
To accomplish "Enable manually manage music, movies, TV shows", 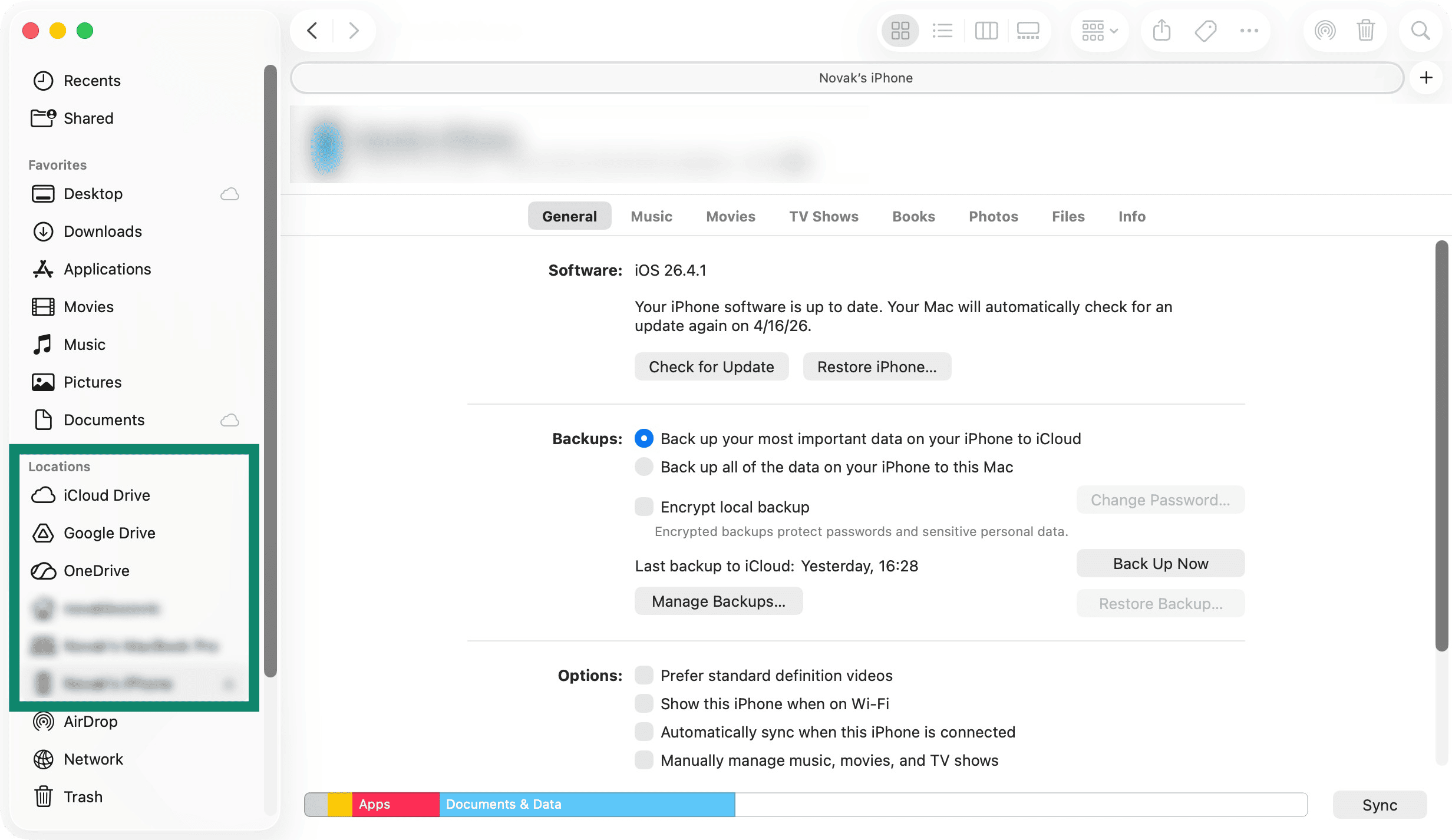I will (x=644, y=760).
